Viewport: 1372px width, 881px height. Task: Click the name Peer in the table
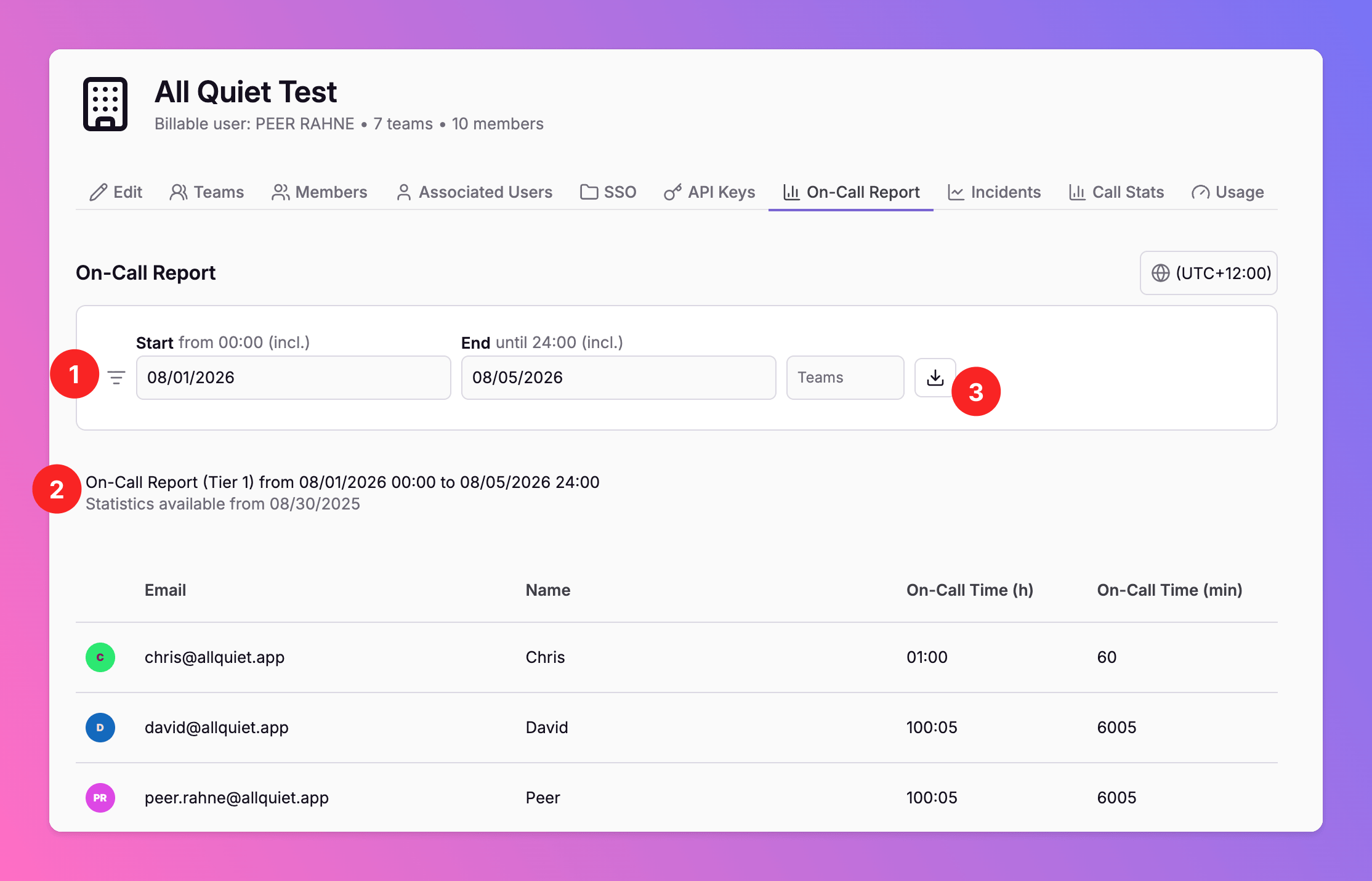543,798
